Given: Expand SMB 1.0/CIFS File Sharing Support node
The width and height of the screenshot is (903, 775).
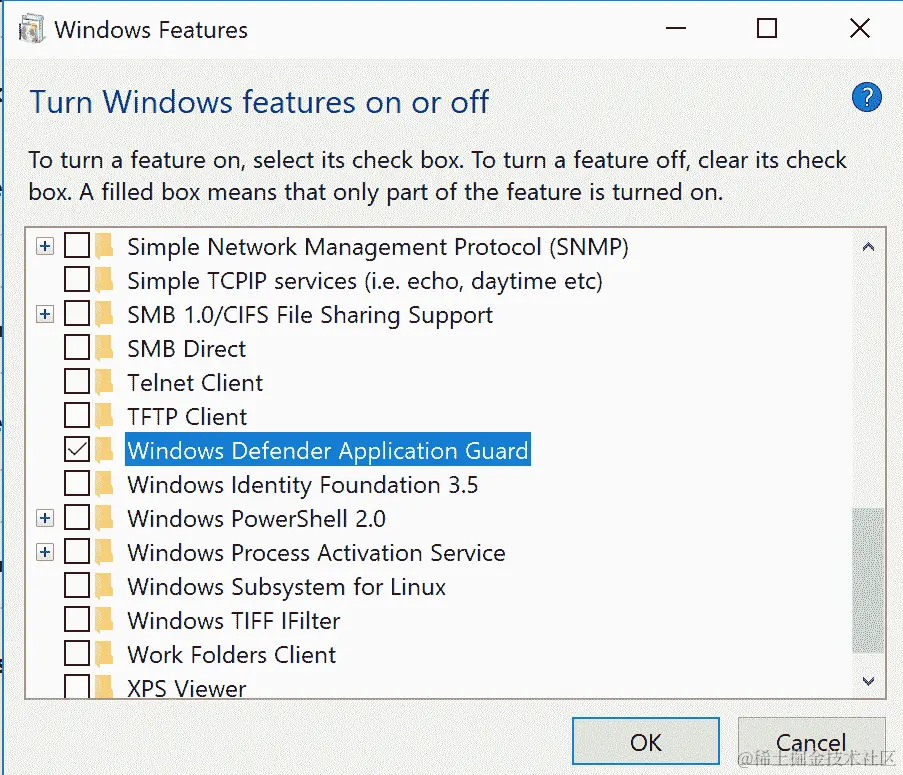Looking at the screenshot, I should pyautogui.click(x=44, y=314).
